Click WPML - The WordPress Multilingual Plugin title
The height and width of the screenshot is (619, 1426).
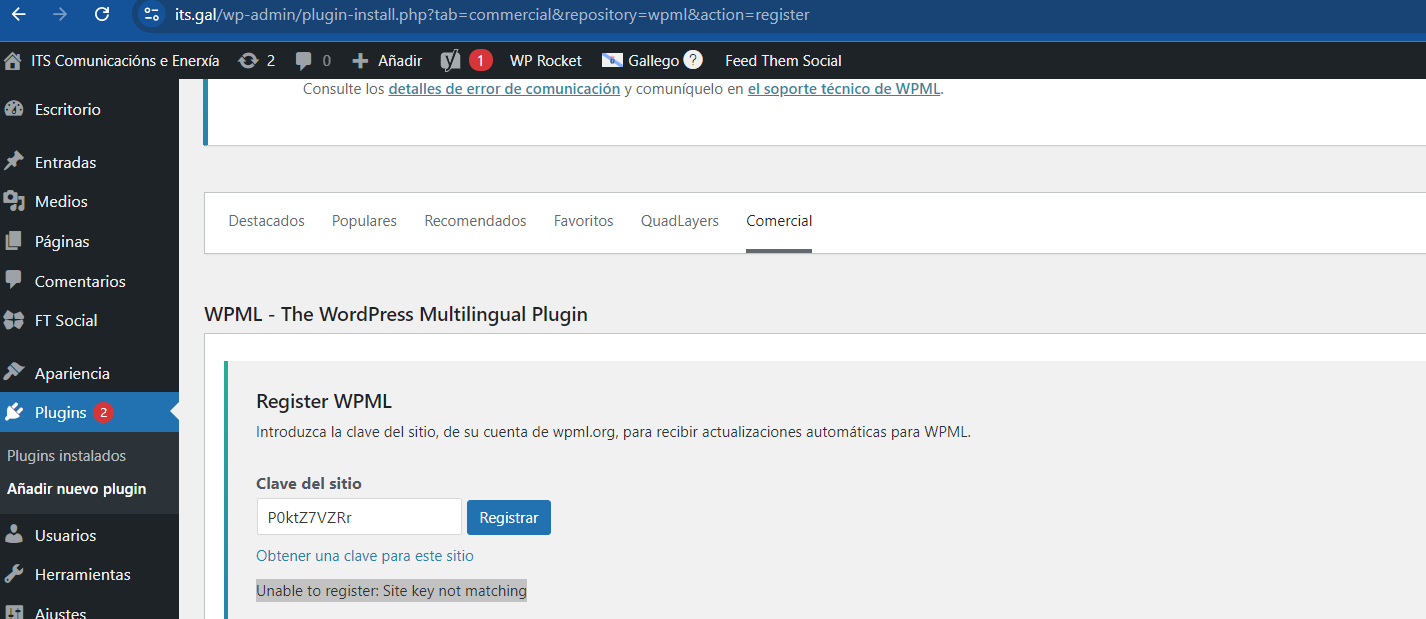pyautogui.click(x=396, y=314)
